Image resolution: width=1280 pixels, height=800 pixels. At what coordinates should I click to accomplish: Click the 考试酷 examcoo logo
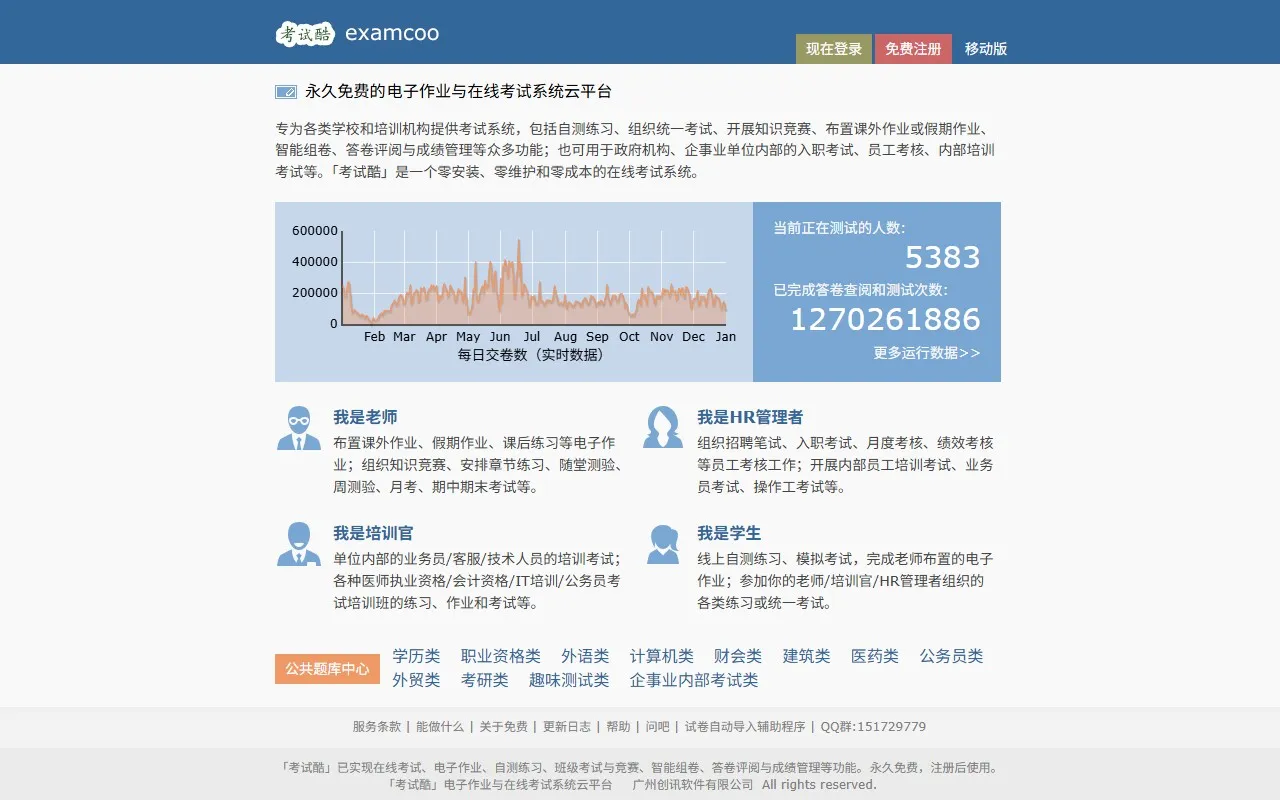click(357, 33)
